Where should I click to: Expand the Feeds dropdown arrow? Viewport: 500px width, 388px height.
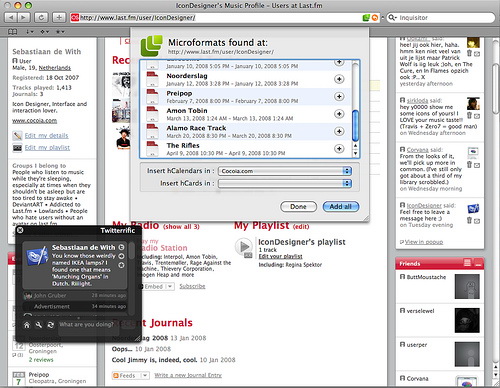point(145,375)
